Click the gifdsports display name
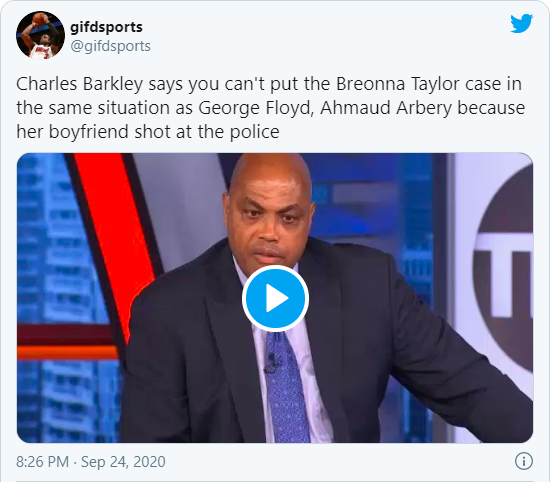The image size is (552, 482). tap(106, 27)
